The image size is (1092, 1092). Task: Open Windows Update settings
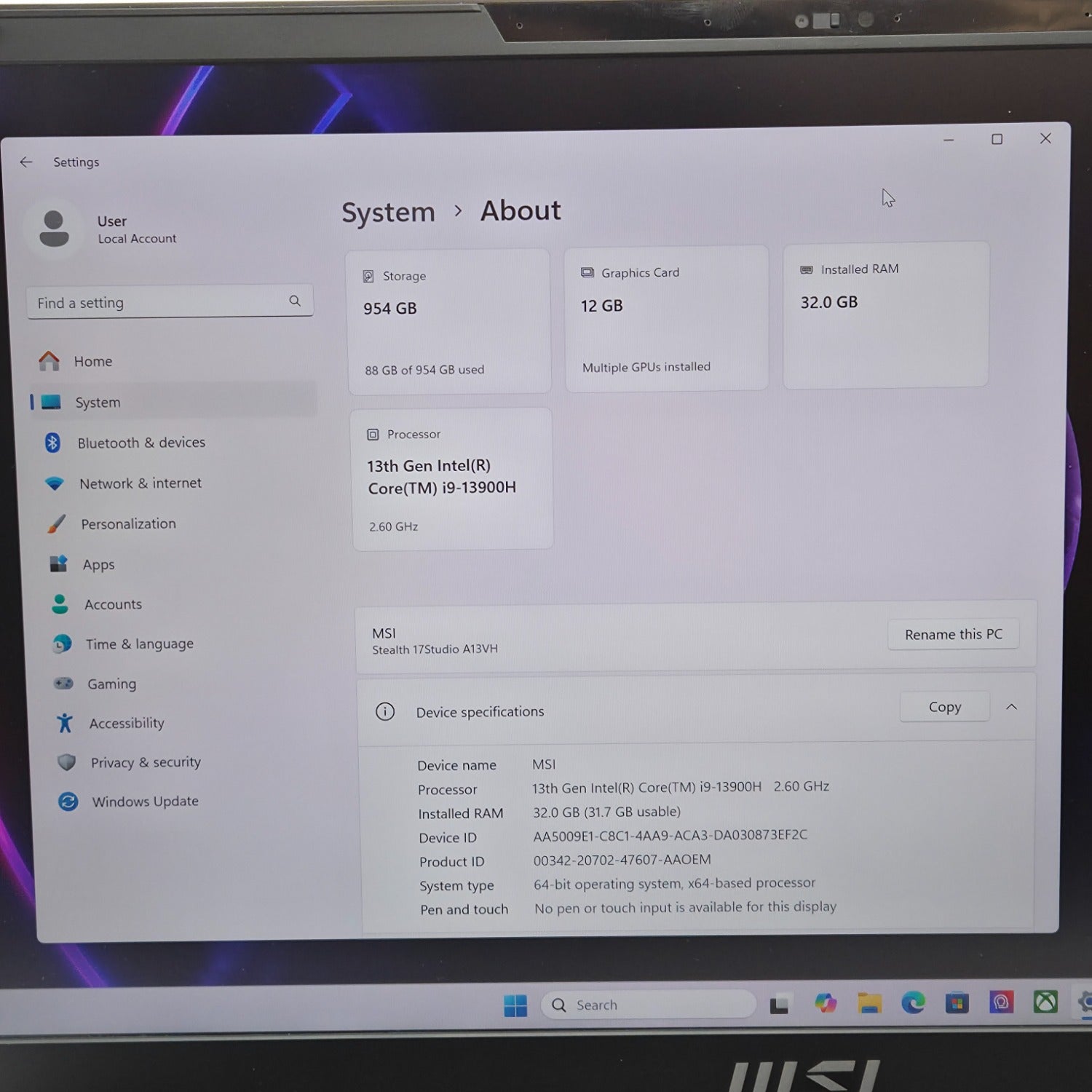click(x=145, y=802)
